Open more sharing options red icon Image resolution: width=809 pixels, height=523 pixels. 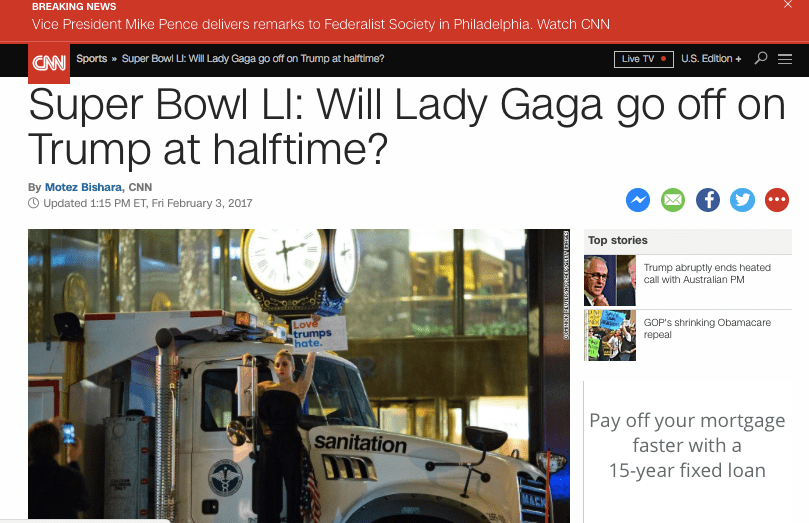pyautogui.click(x=777, y=200)
